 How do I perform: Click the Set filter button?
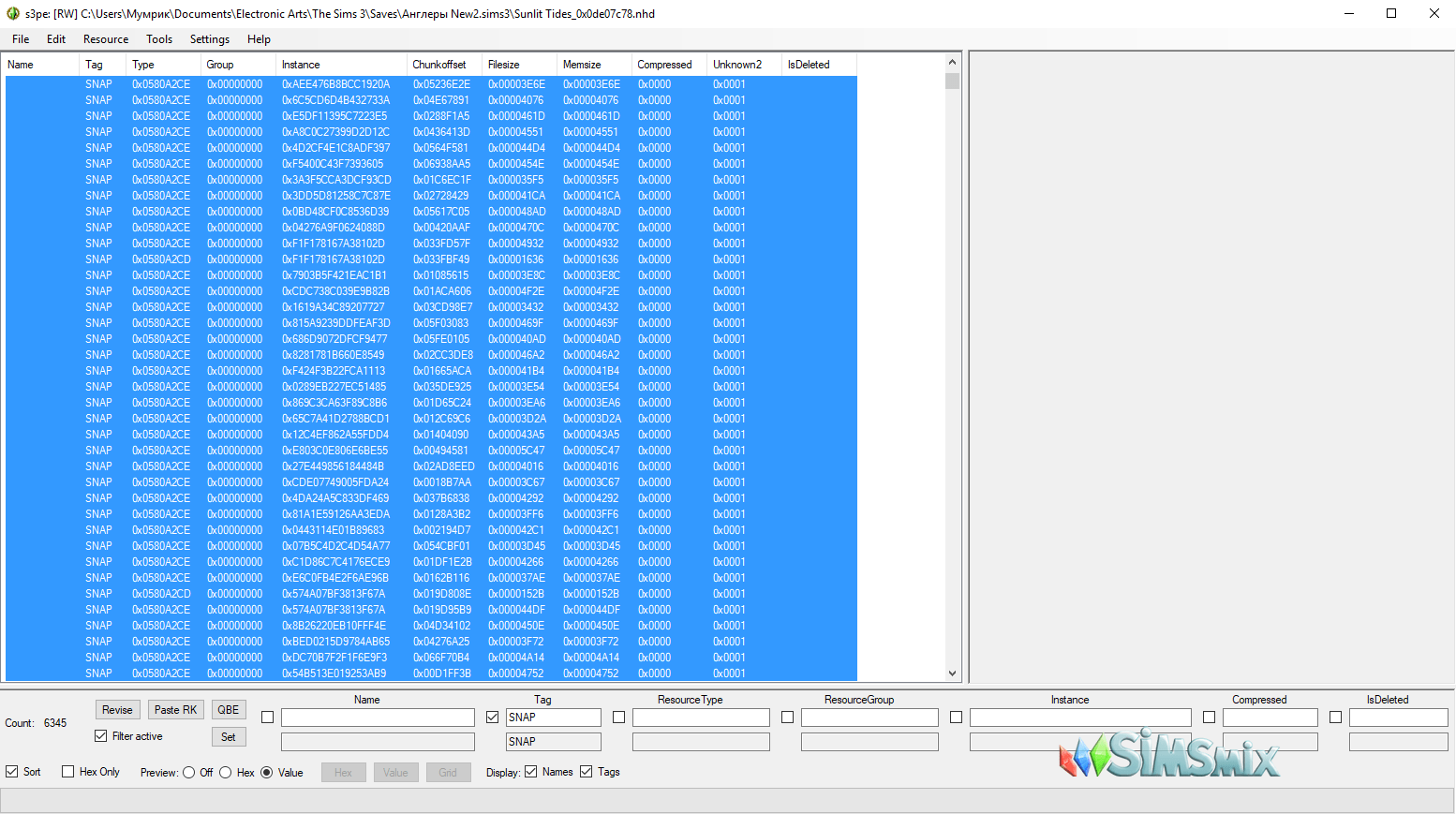point(229,737)
